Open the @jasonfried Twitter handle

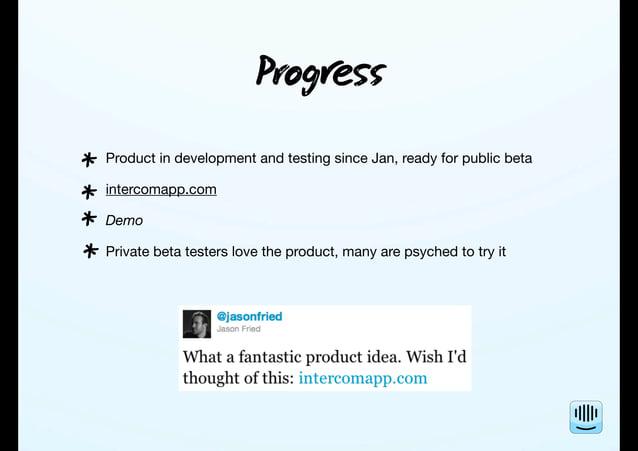click(x=249, y=316)
